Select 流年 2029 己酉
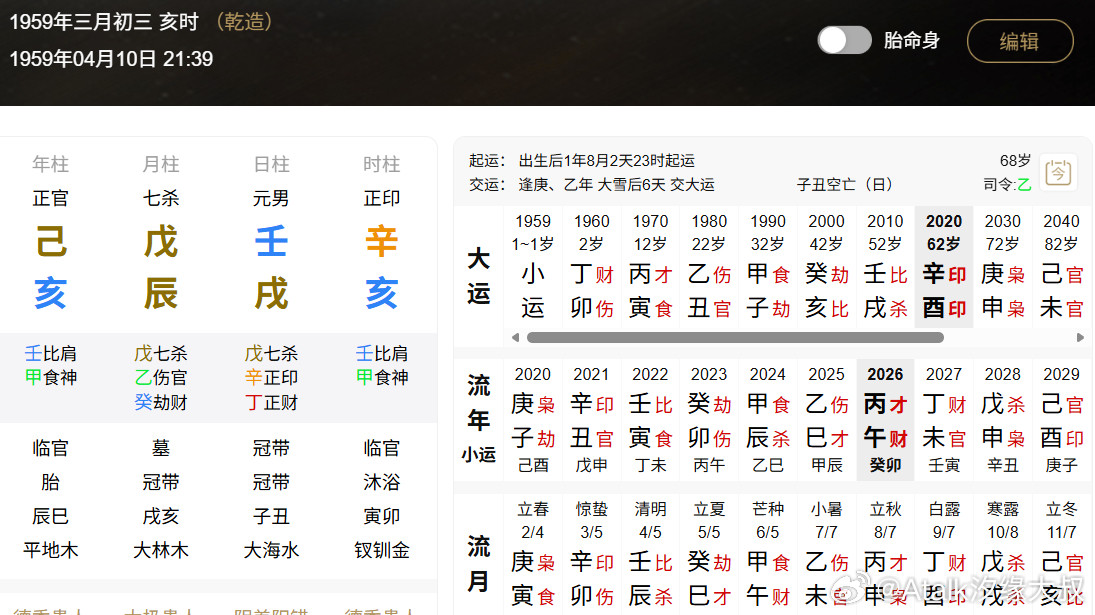This screenshot has height=615, width=1095. [x=1061, y=420]
